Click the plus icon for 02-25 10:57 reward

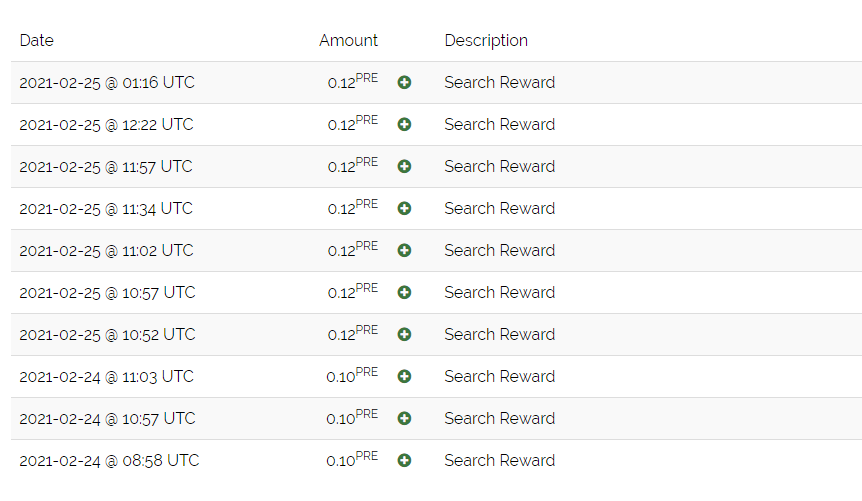point(404,293)
